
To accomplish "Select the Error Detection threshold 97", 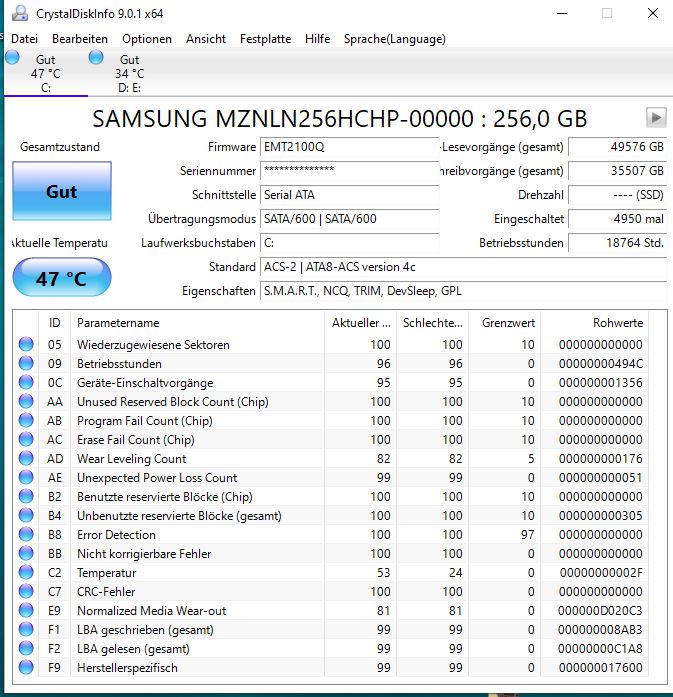I will pos(528,534).
